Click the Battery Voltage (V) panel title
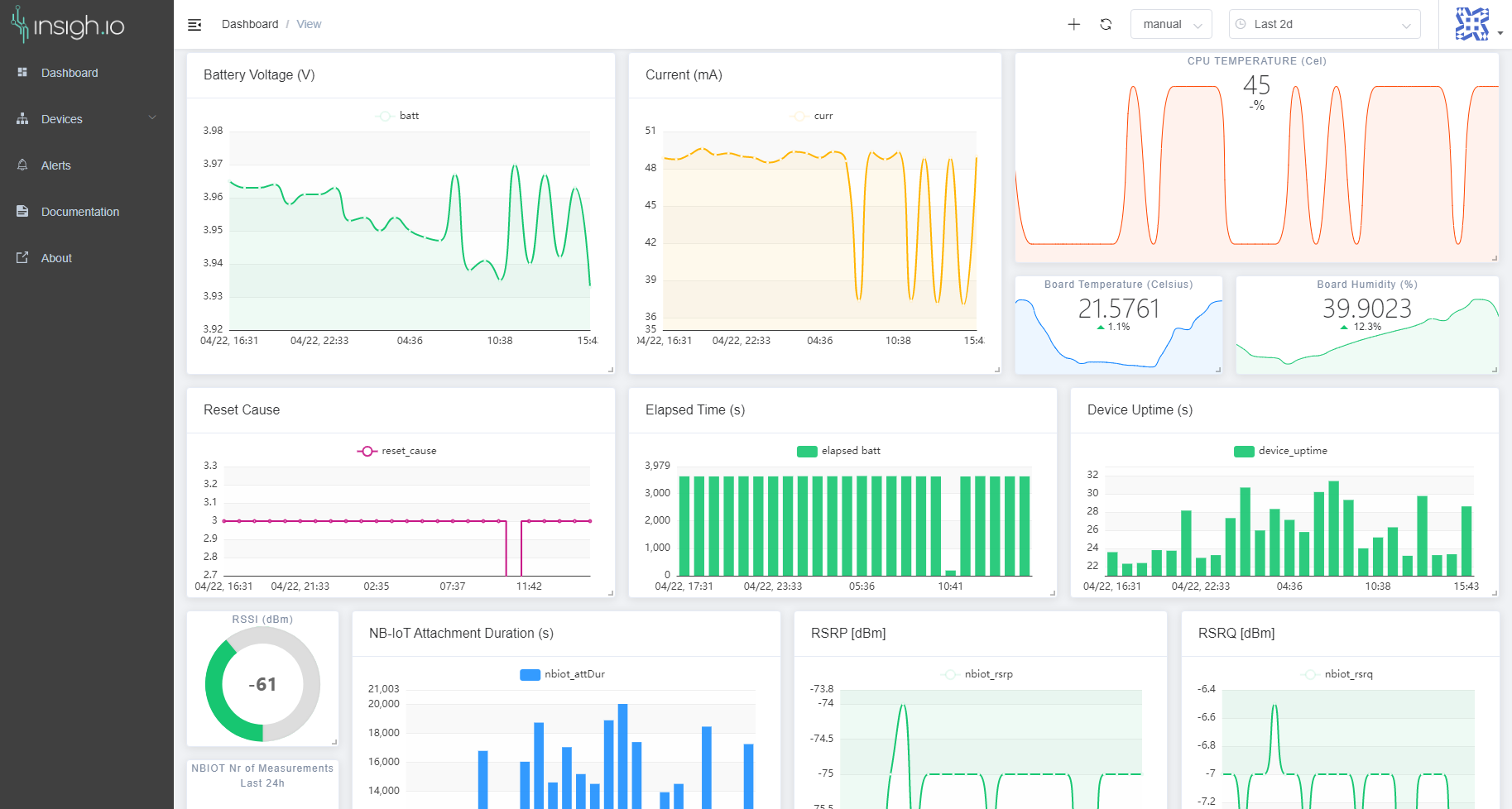Image resolution: width=1512 pixels, height=809 pixels. coord(259,74)
